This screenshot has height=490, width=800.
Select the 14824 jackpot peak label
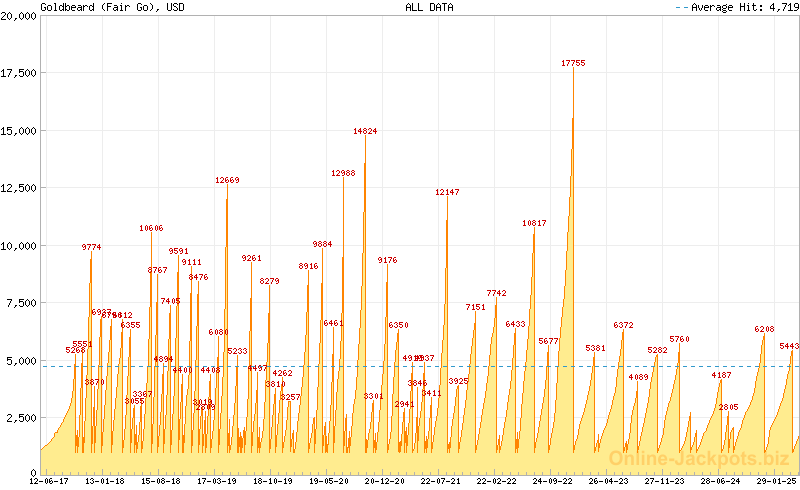365,131
